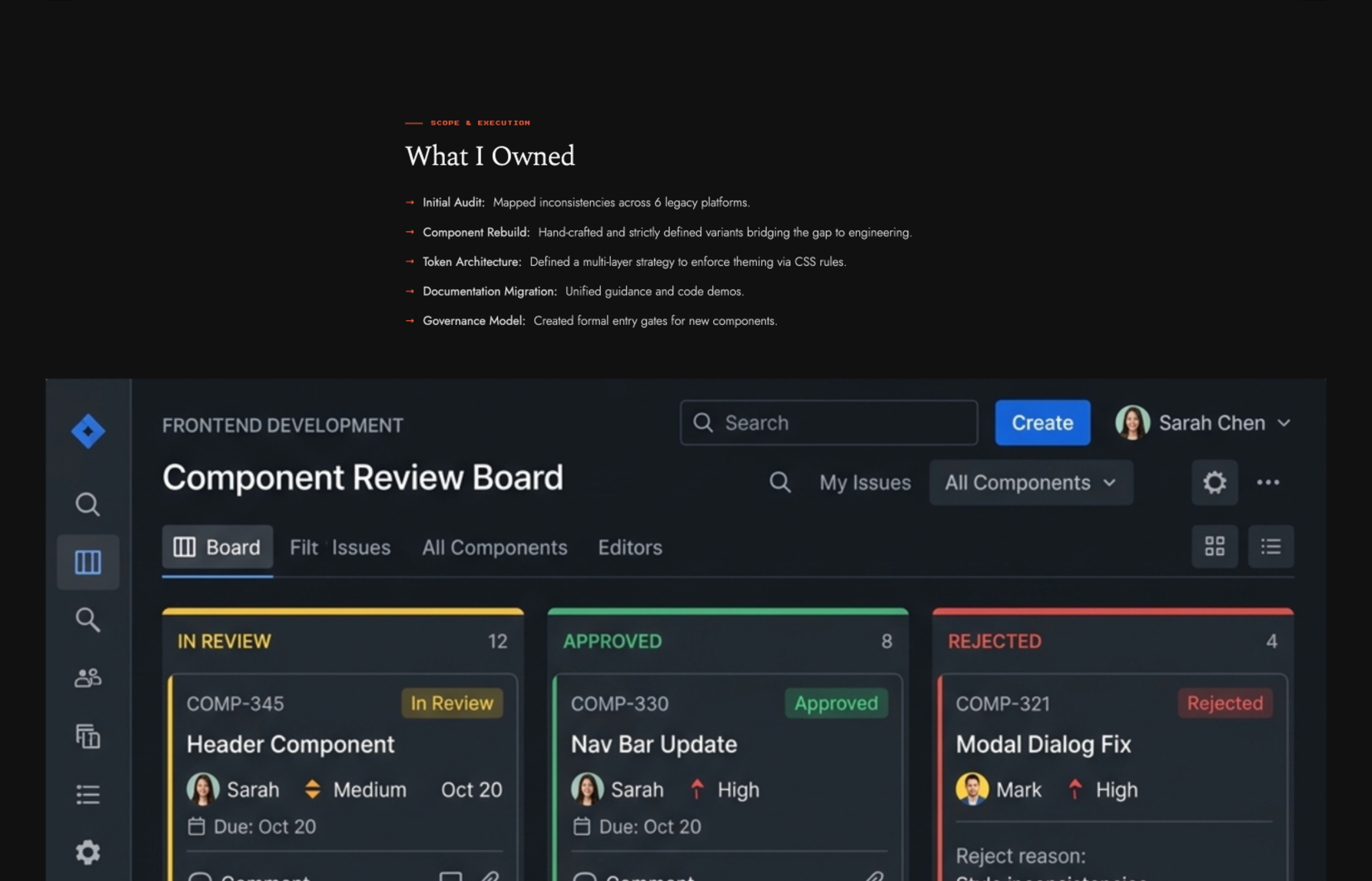
Task: Click 'Due: Oct 20' on Nav Bar Update card
Action: (x=650, y=827)
